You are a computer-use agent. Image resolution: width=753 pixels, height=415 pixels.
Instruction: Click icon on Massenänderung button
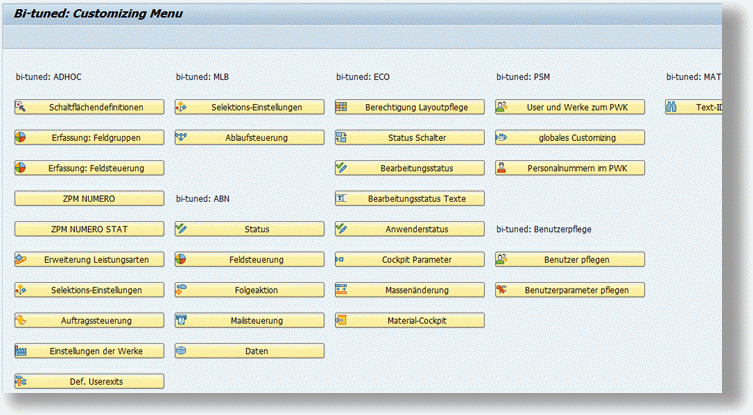341,290
